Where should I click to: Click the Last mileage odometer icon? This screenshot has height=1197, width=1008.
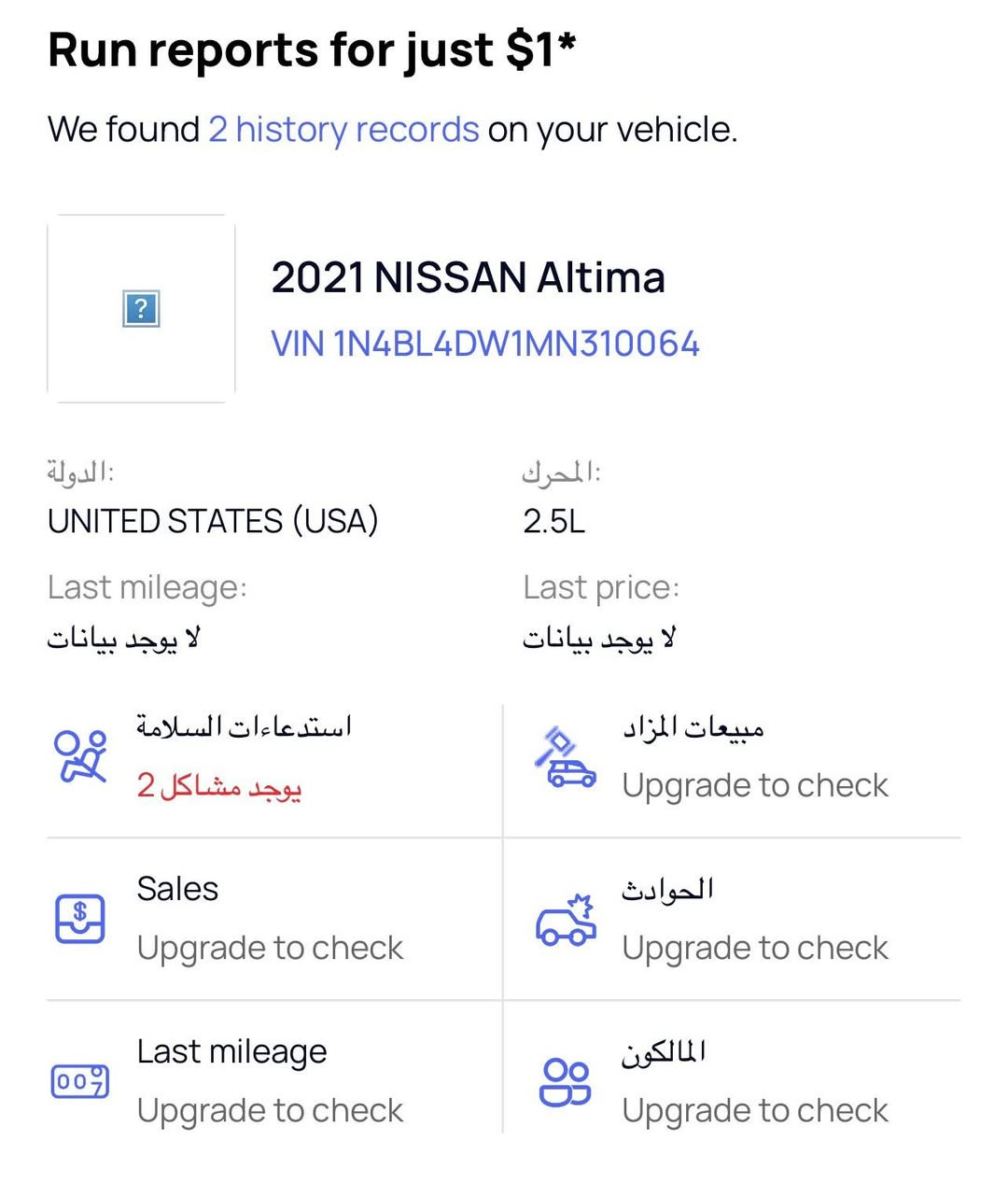(80, 1081)
